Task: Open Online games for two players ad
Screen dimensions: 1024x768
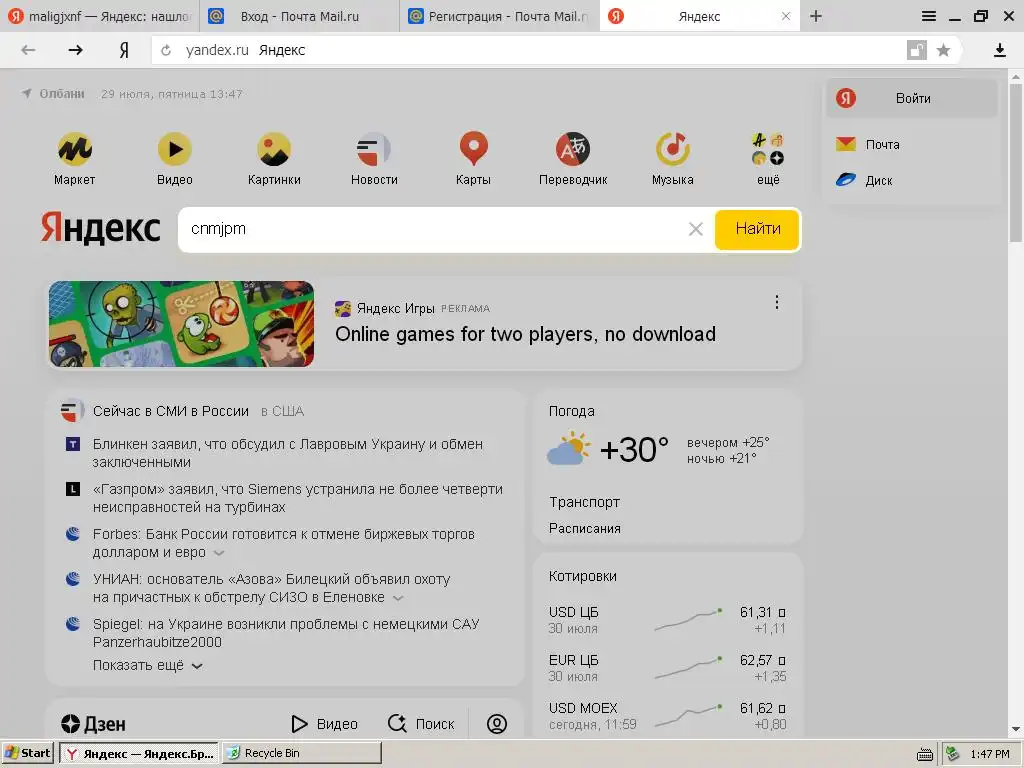Action: (x=525, y=334)
